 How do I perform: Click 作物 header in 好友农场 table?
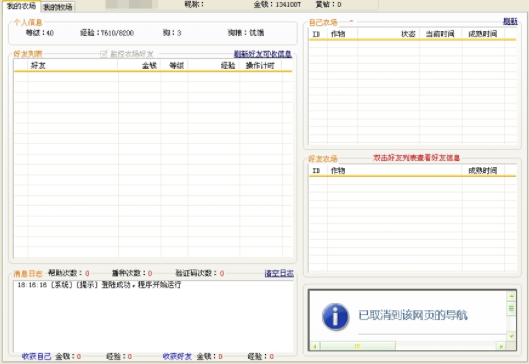[x=394, y=170]
